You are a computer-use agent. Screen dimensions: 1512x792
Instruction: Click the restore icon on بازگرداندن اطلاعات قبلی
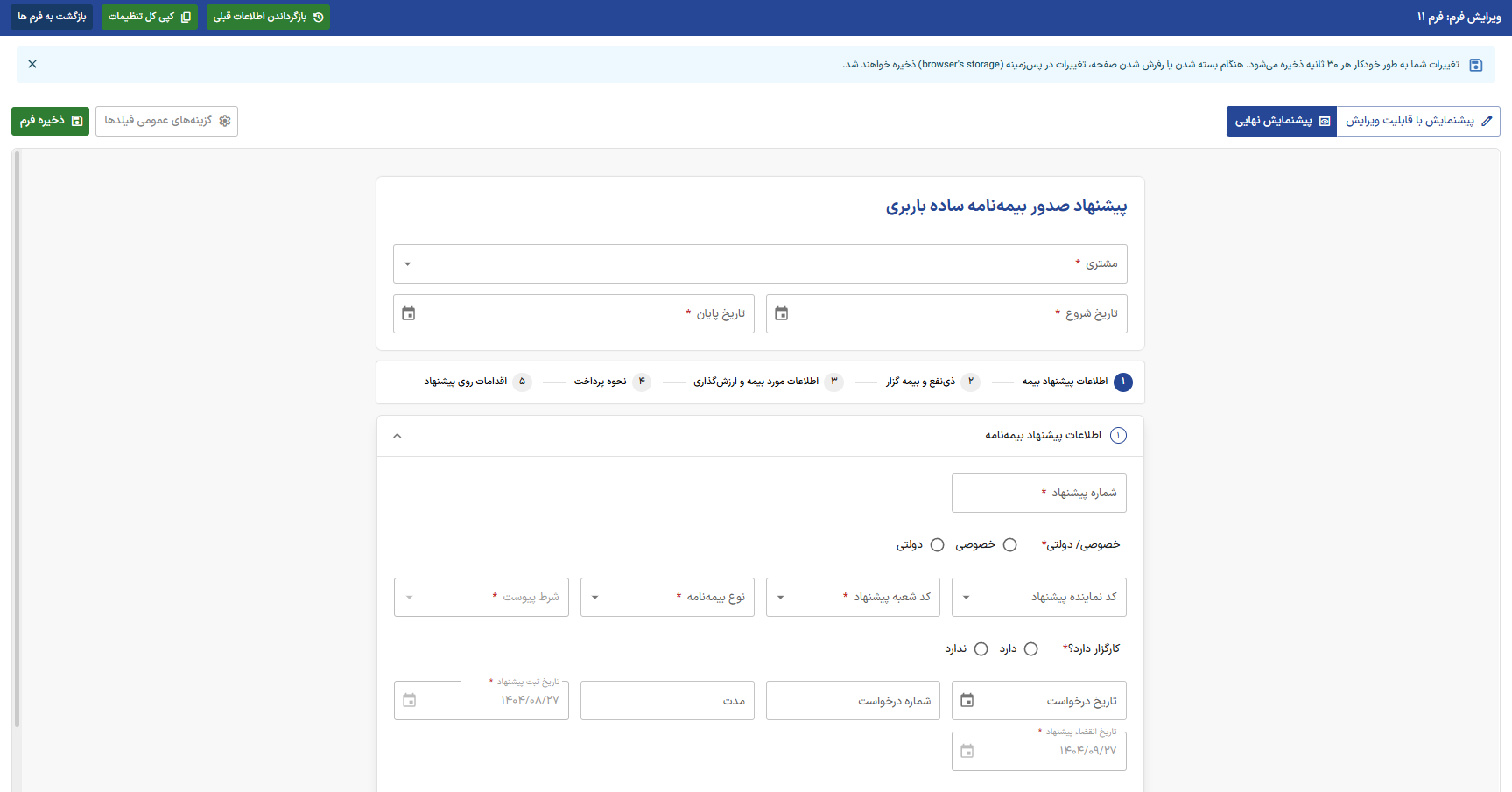point(319,17)
